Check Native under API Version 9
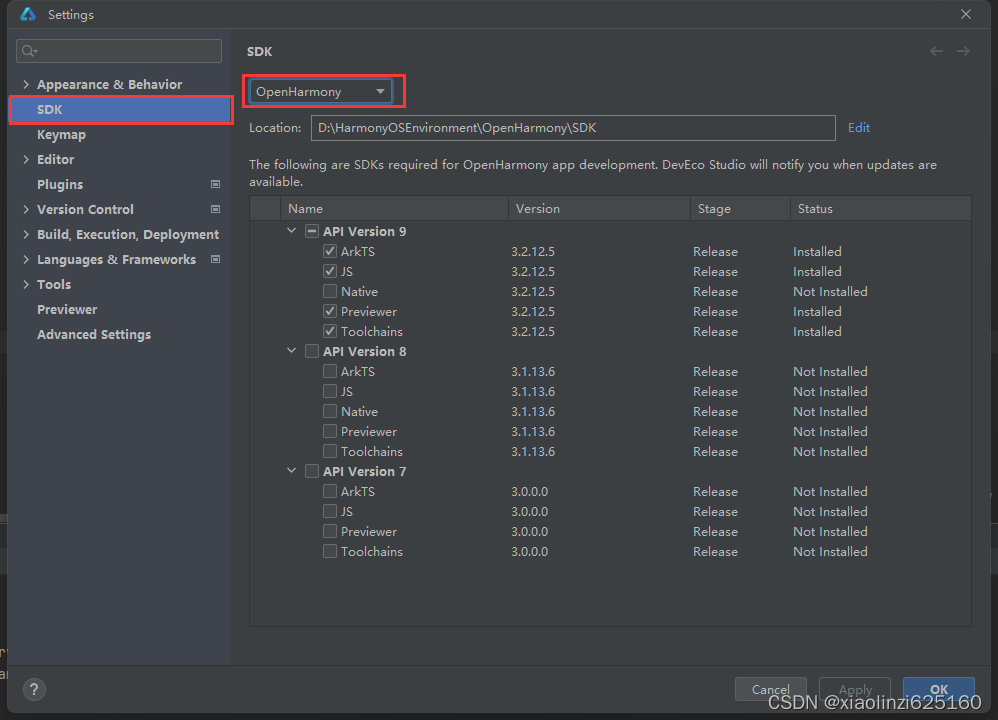The height and width of the screenshot is (720, 998). (330, 291)
